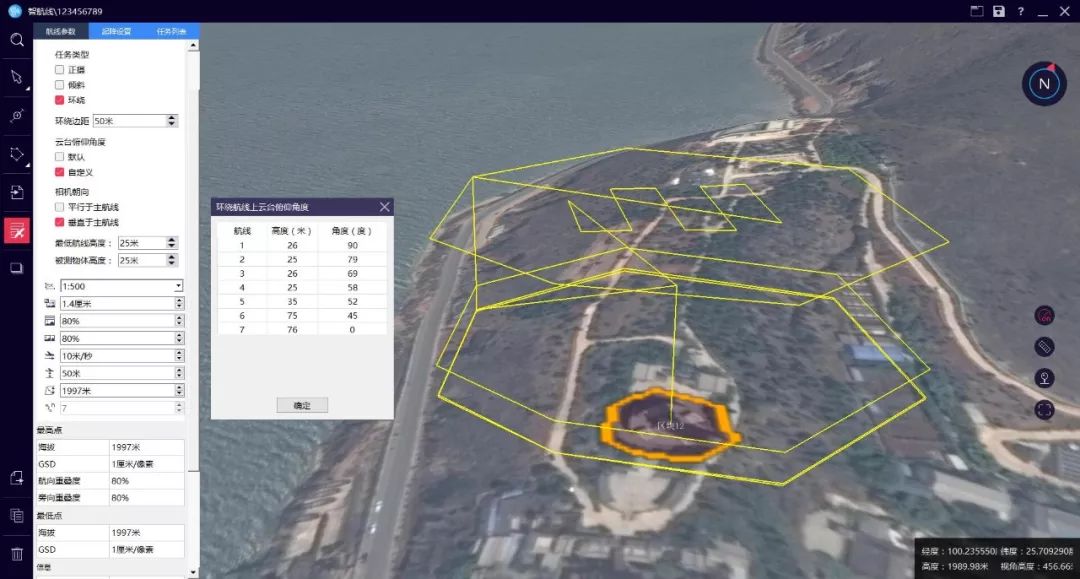
Task: Enable the 倾斜 task type checkbox
Action: click(60, 86)
